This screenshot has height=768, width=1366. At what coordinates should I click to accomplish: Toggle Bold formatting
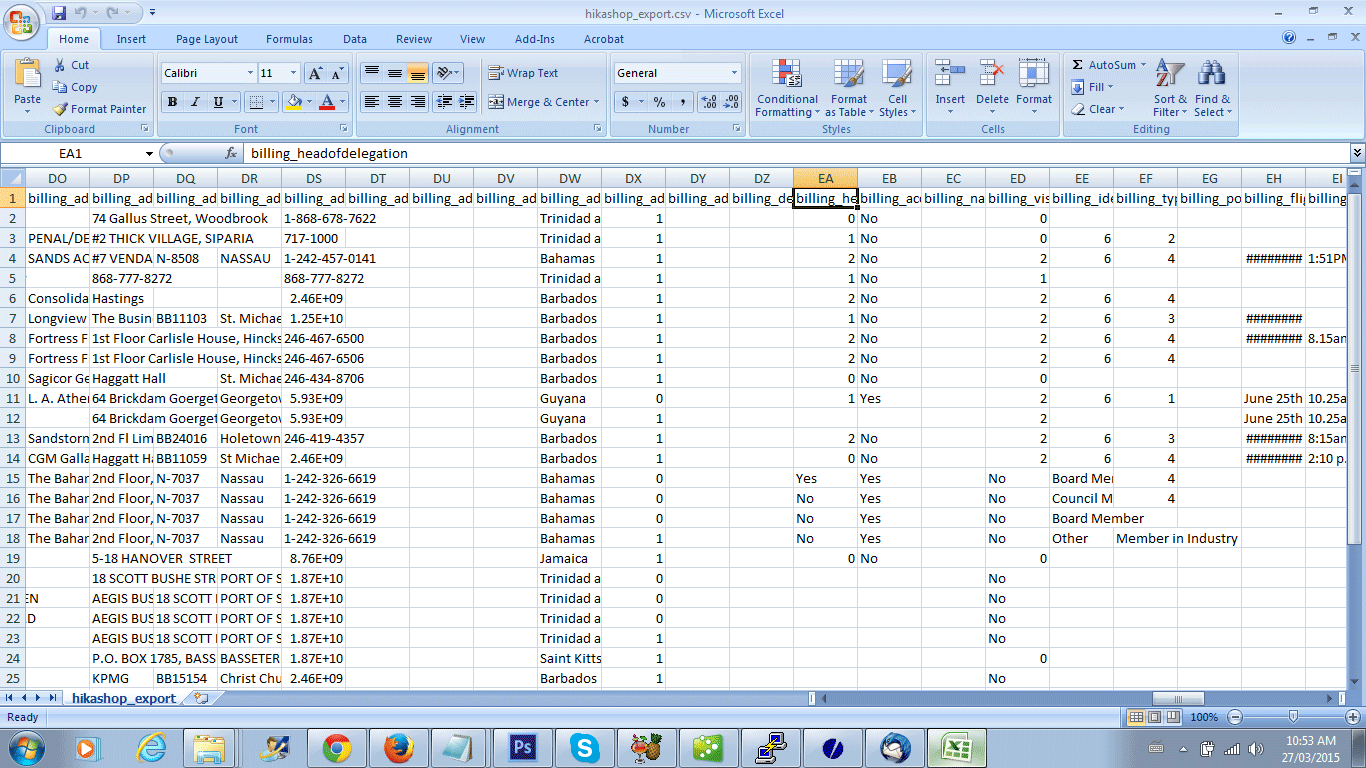tap(172, 102)
